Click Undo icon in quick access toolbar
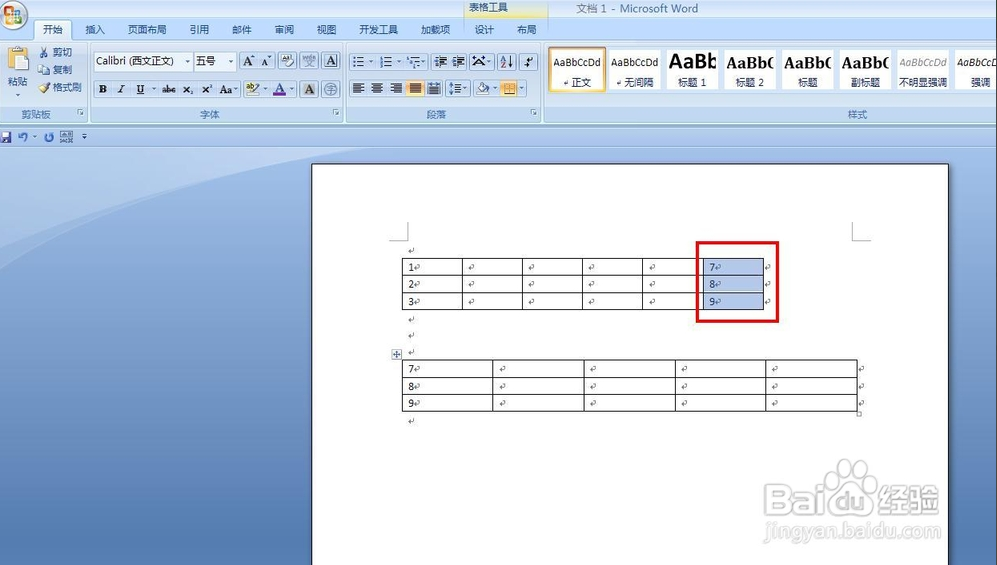The image size is (997, 565). coord(23,137)
